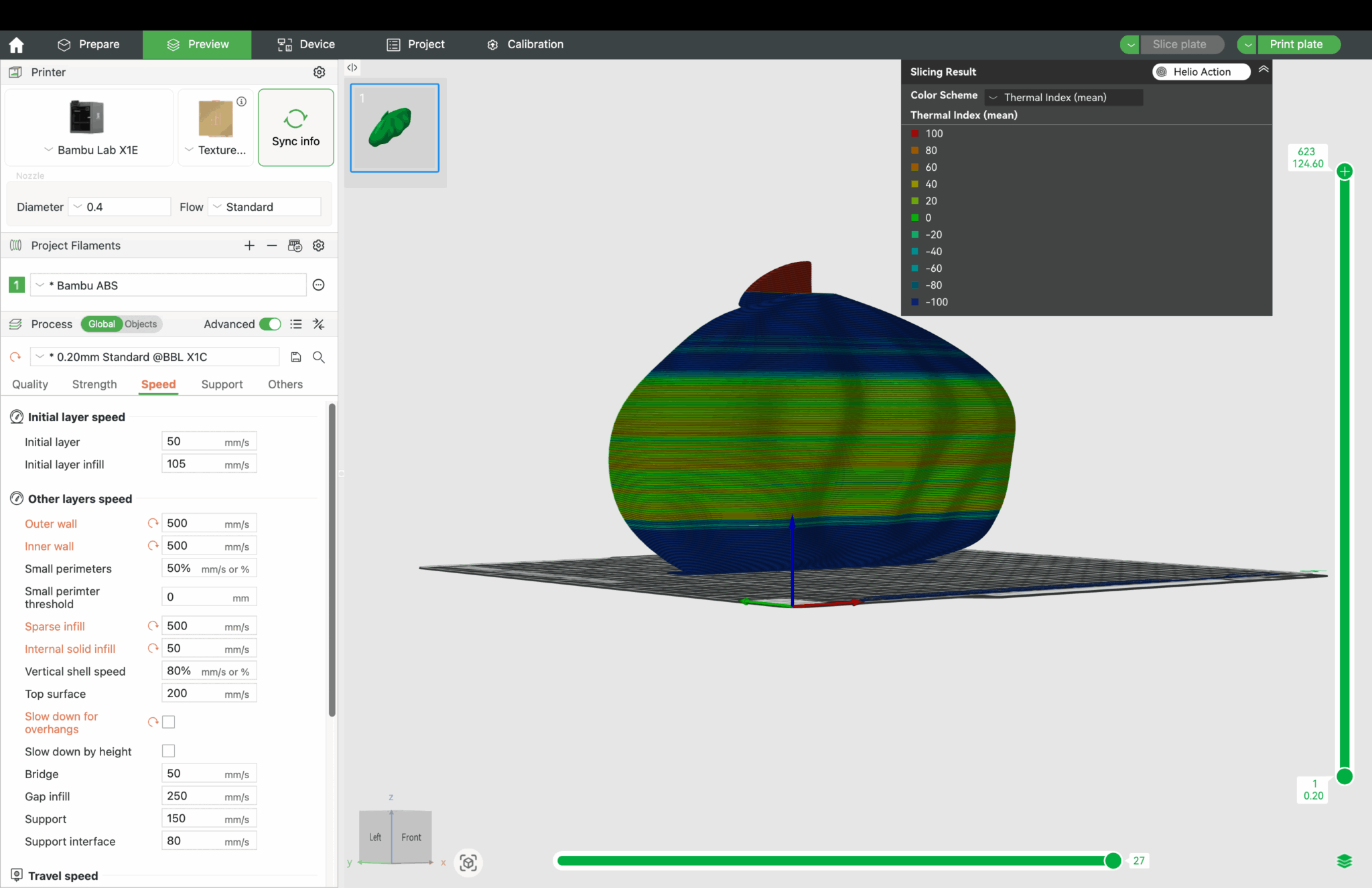Collapse the Slicing Result panel
Image resolution: width=1372 pixels, height=888 pixels.
click(1263, 69)
